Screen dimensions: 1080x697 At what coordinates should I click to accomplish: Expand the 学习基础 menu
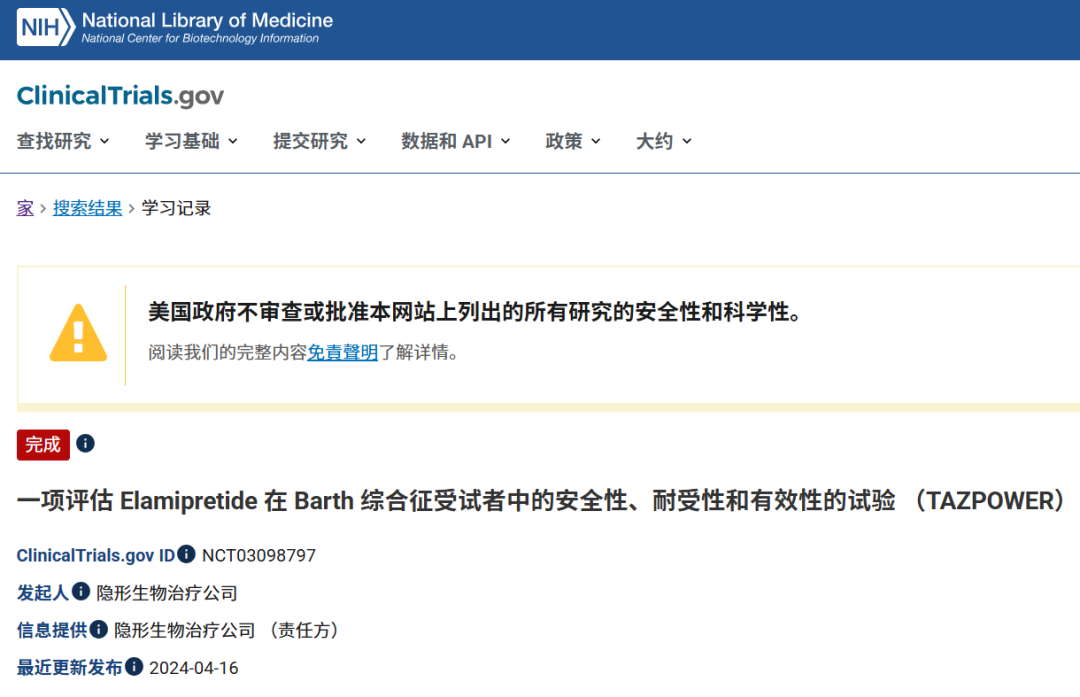191,141
